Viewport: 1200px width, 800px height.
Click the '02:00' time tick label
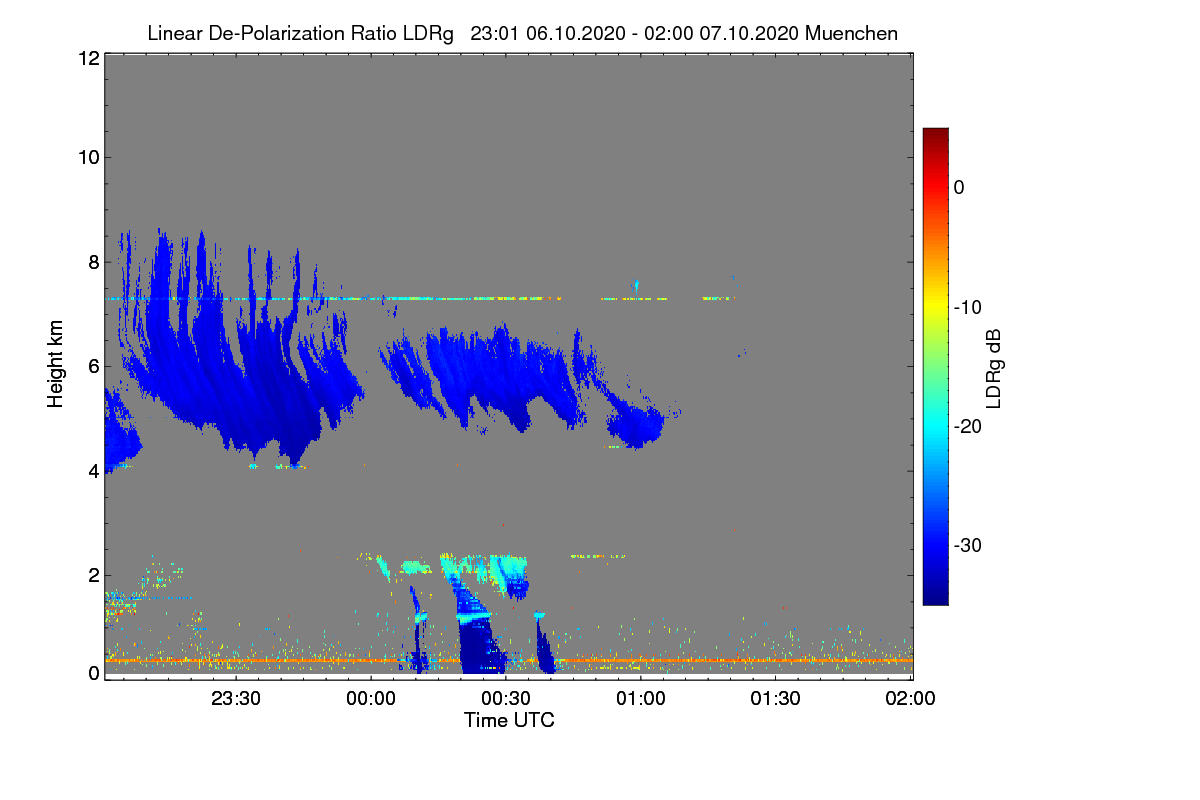click(x=910, y=700)
